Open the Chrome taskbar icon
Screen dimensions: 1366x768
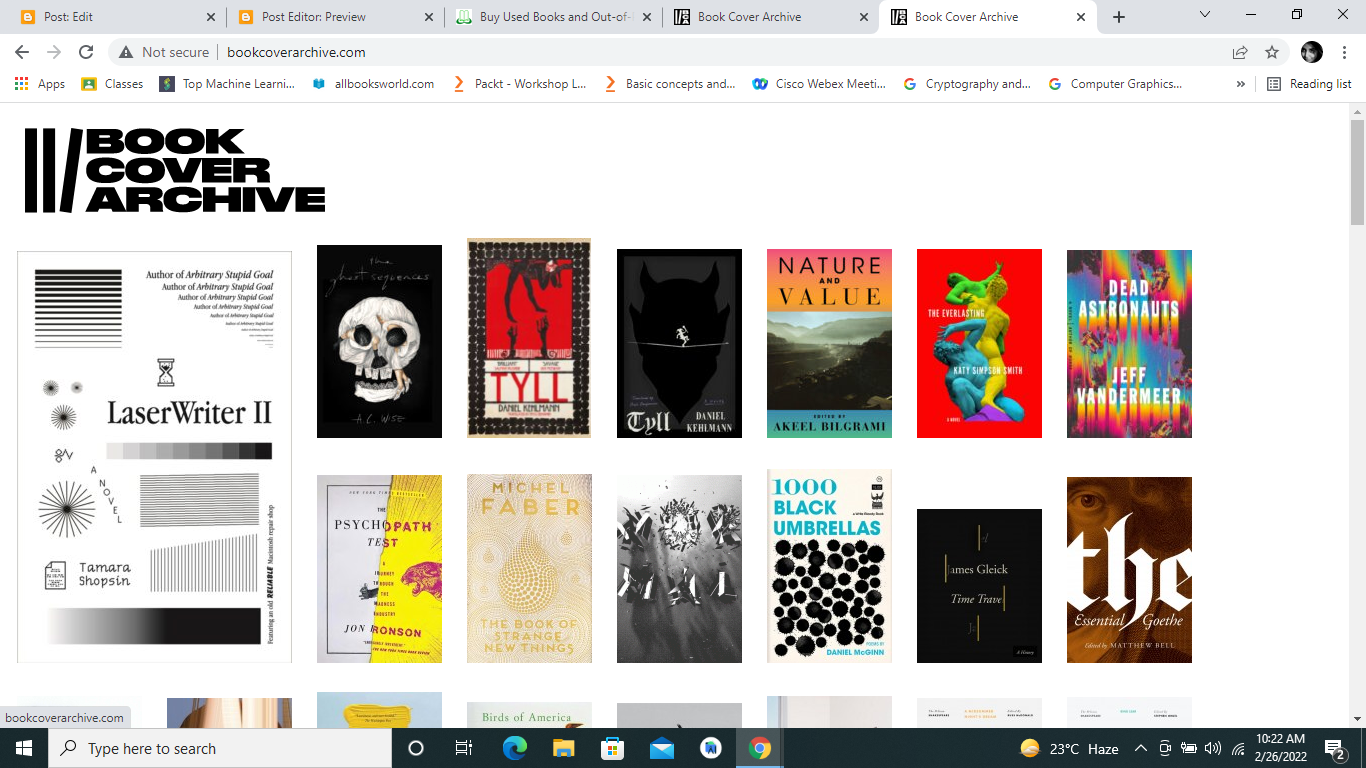point(760,748)
